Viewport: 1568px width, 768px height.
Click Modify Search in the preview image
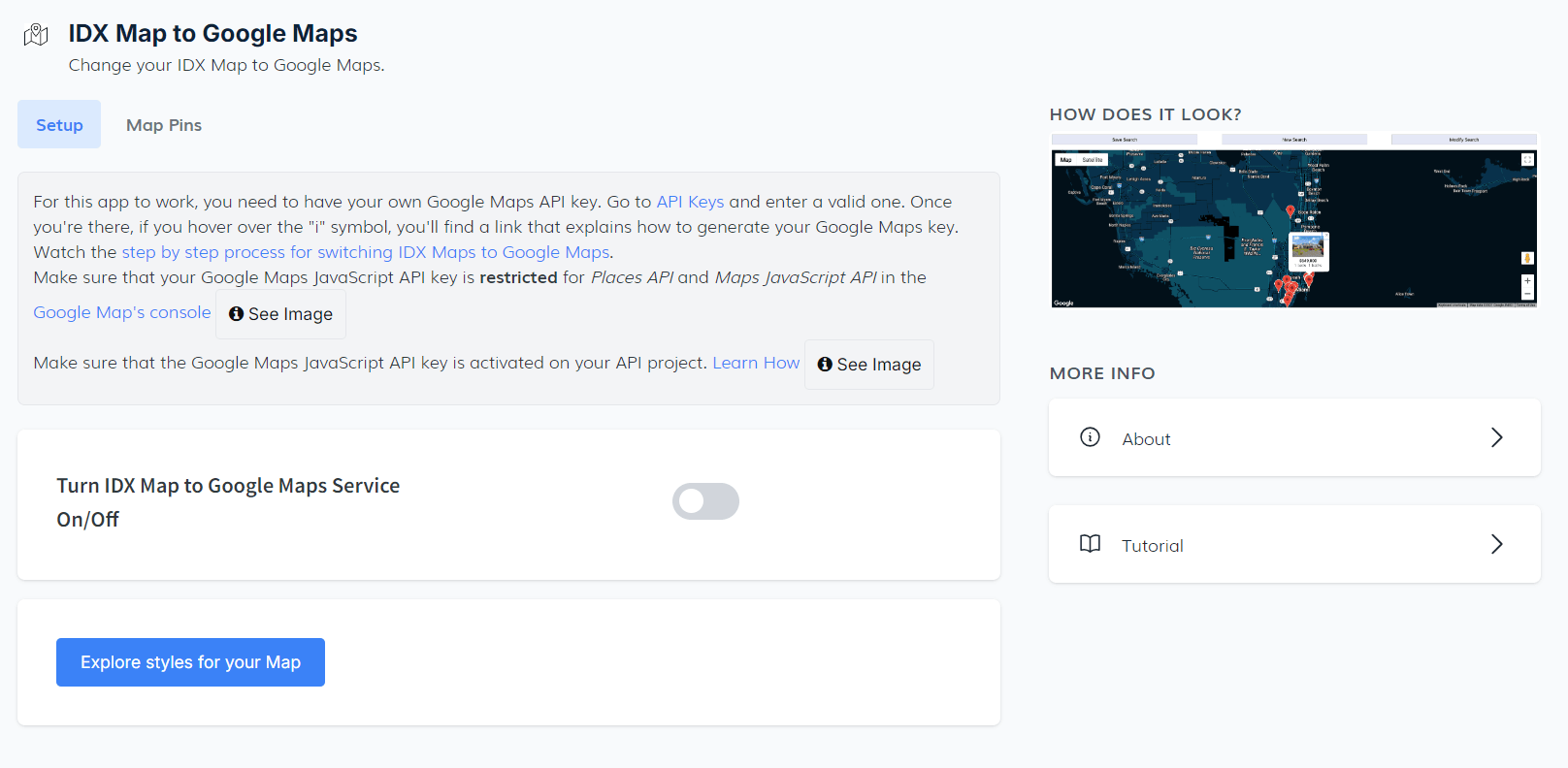coord(1463,140)
